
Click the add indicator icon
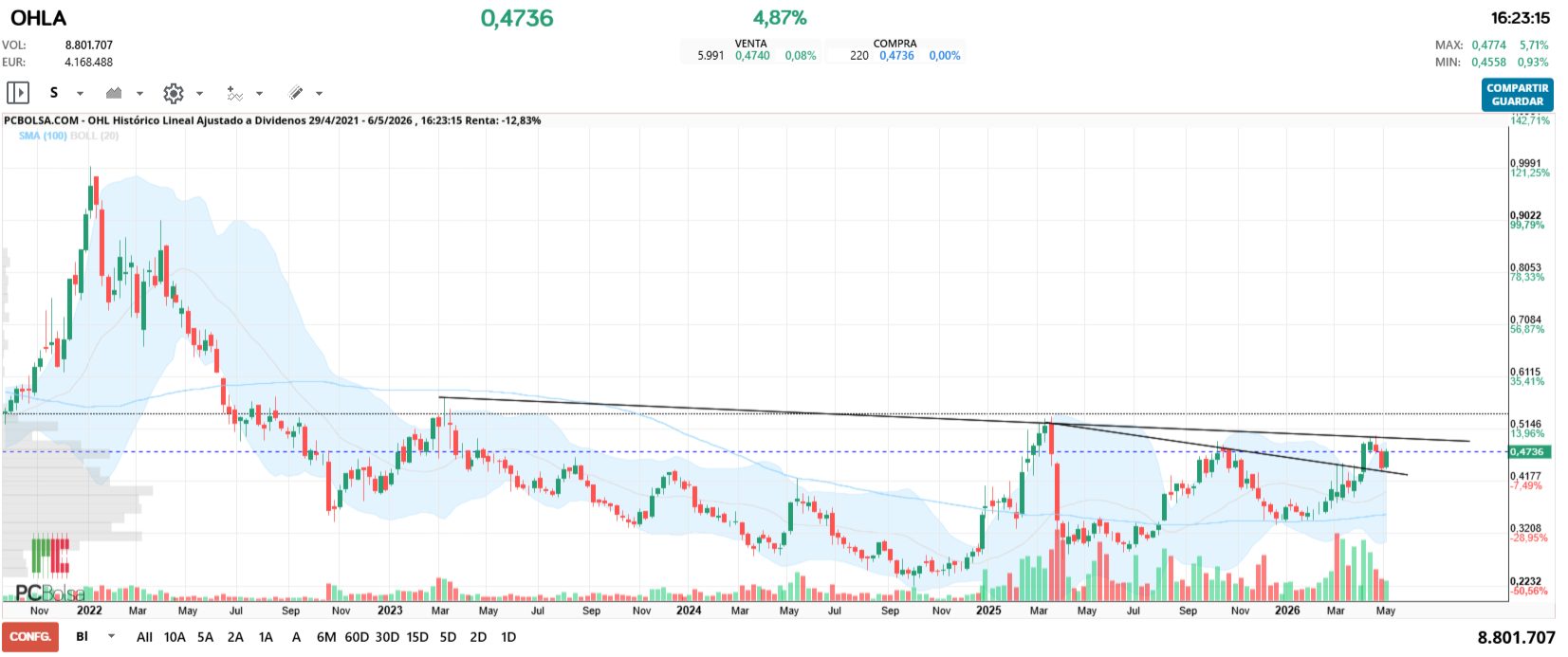(234, 93)
